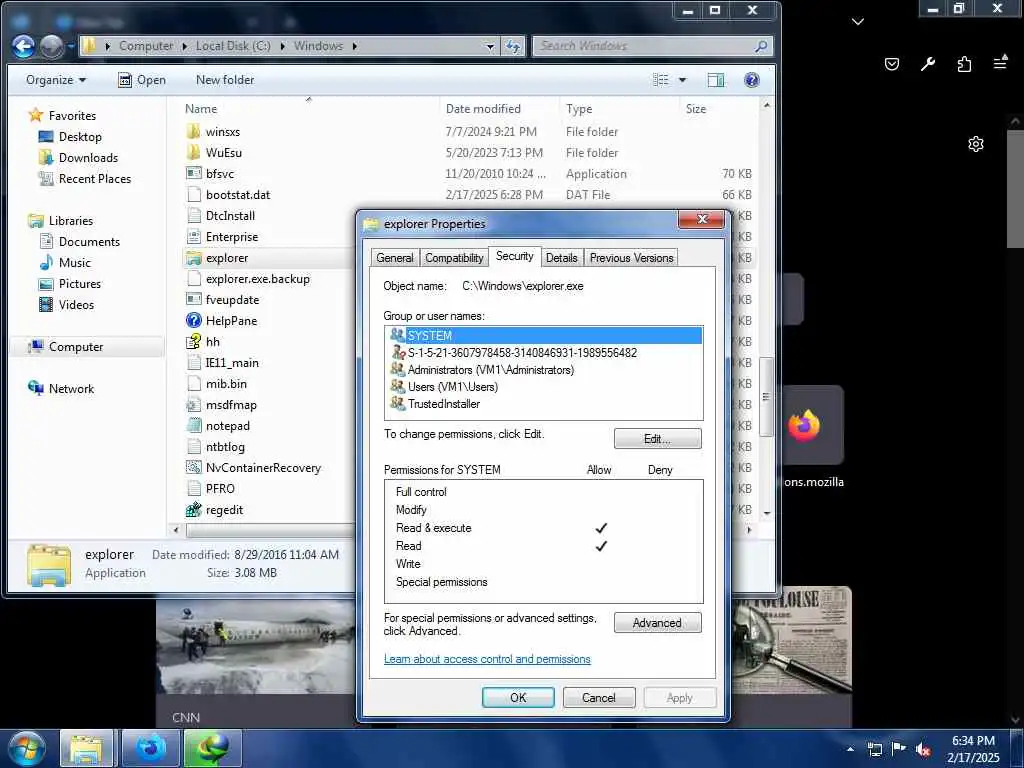The image size is (1024, 768).
Task: Select the winsxs folder icon
Action: [193, 131]
